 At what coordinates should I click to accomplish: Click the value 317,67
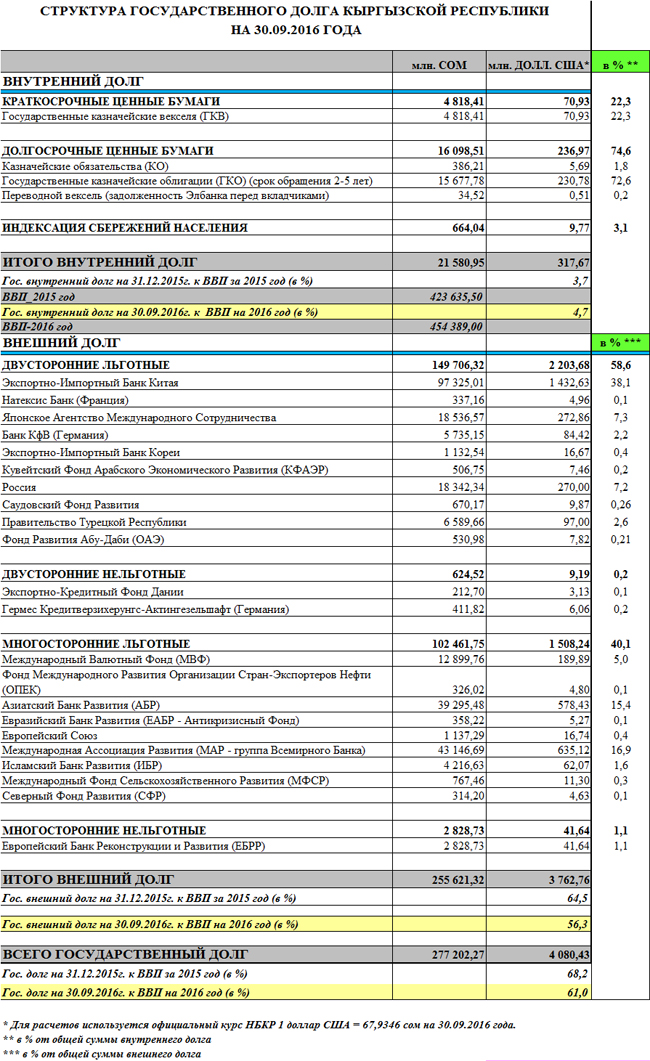click(573, 263)
